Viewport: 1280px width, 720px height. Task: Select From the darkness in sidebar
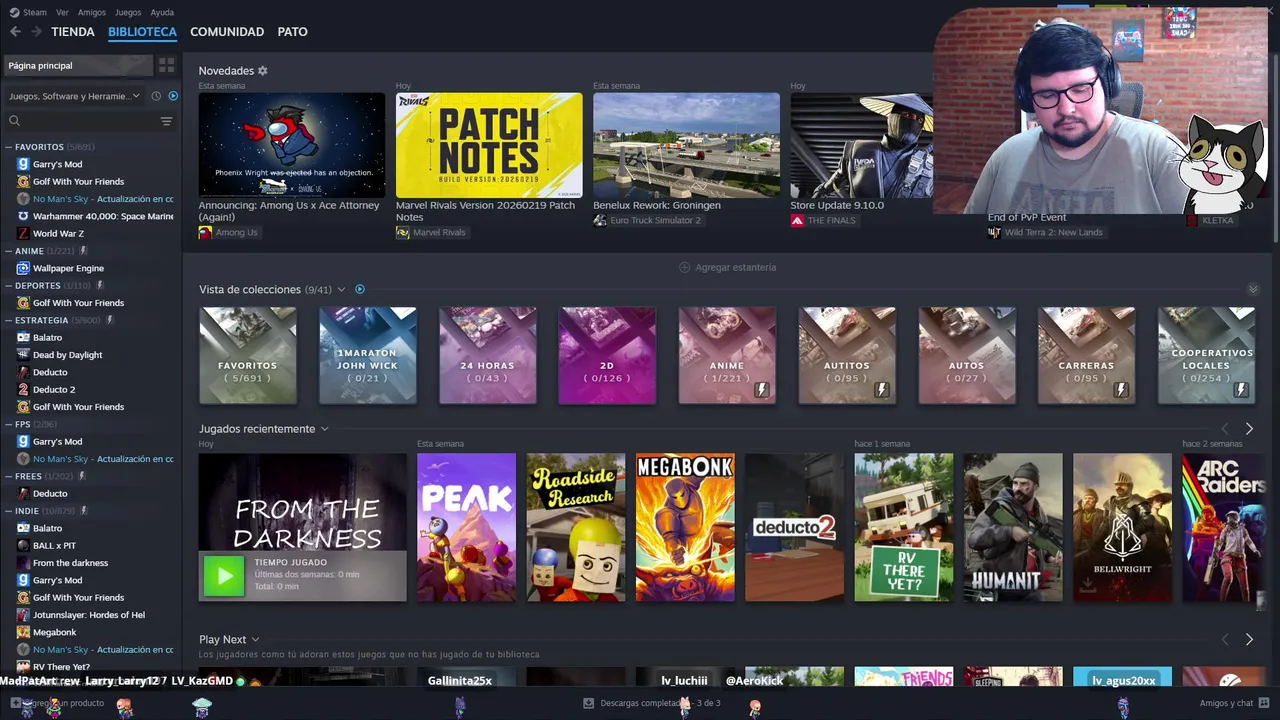(70, 563)
